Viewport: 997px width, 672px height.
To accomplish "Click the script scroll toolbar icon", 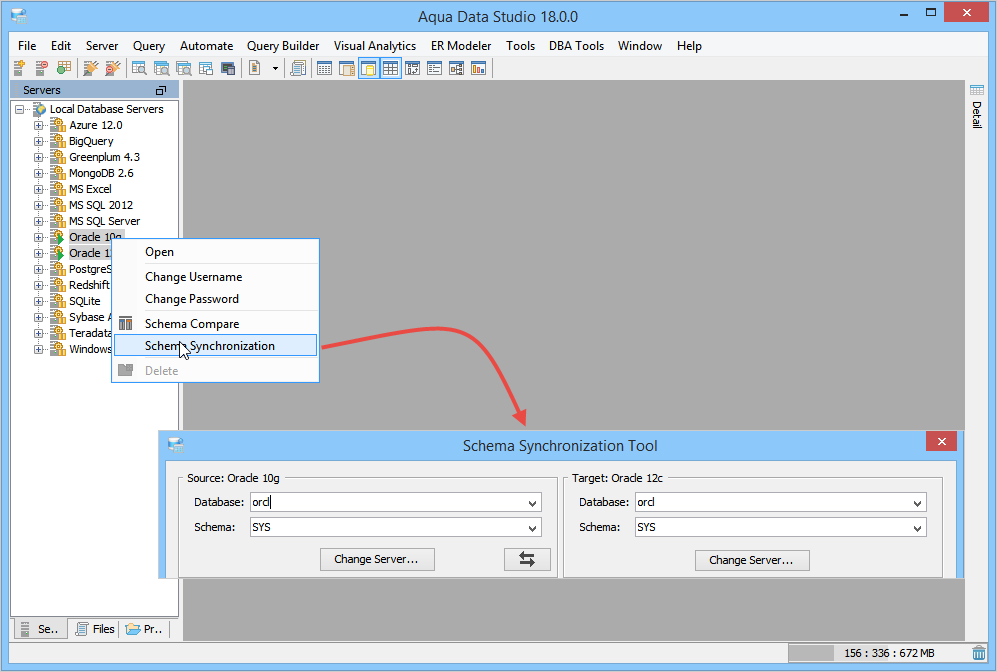I will [x=298, y=68].
